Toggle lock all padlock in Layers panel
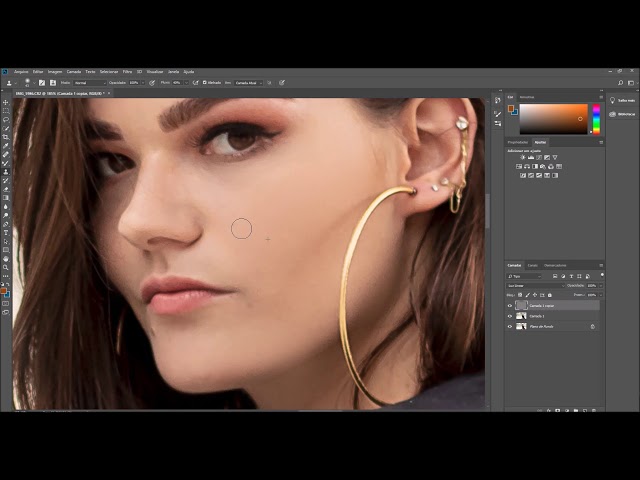The height and width of the screenshot is (480, 640). (x=550, y=295)
